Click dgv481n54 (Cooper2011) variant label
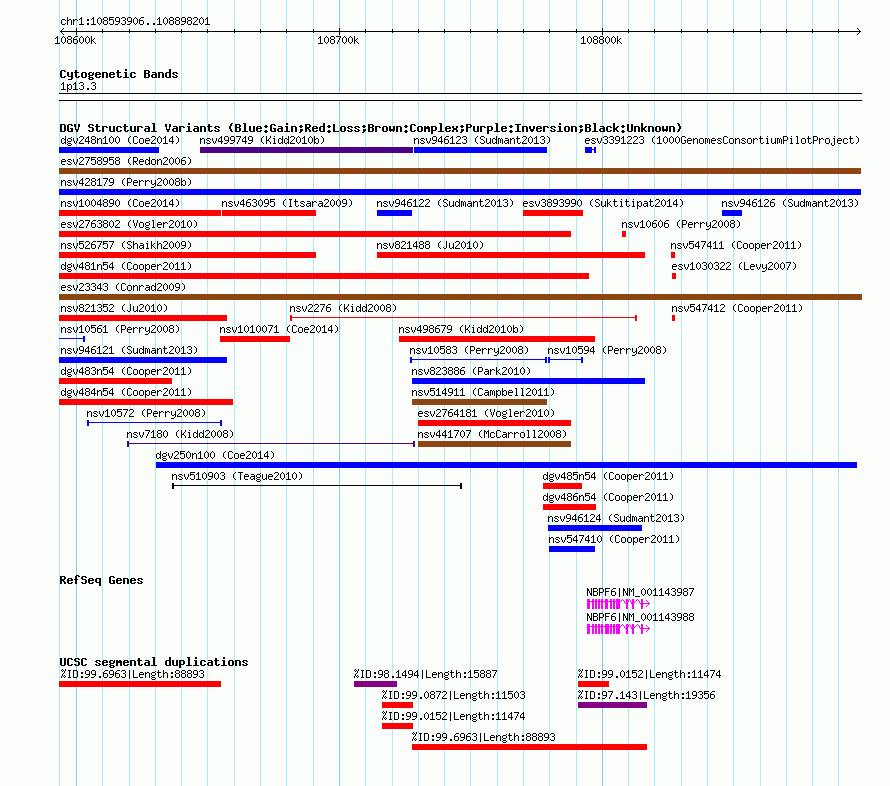Screen dimensions: 890x786 pyautogui.click(x=126, y=266)
